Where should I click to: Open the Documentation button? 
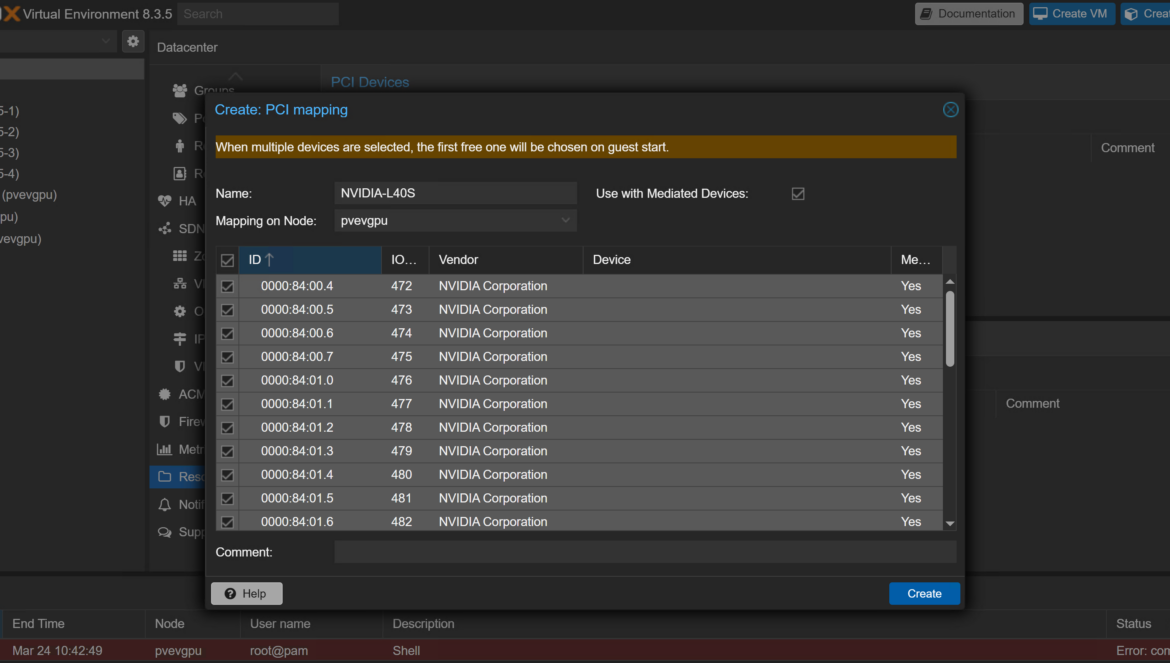pyautogui.click(x=969, y=13)
